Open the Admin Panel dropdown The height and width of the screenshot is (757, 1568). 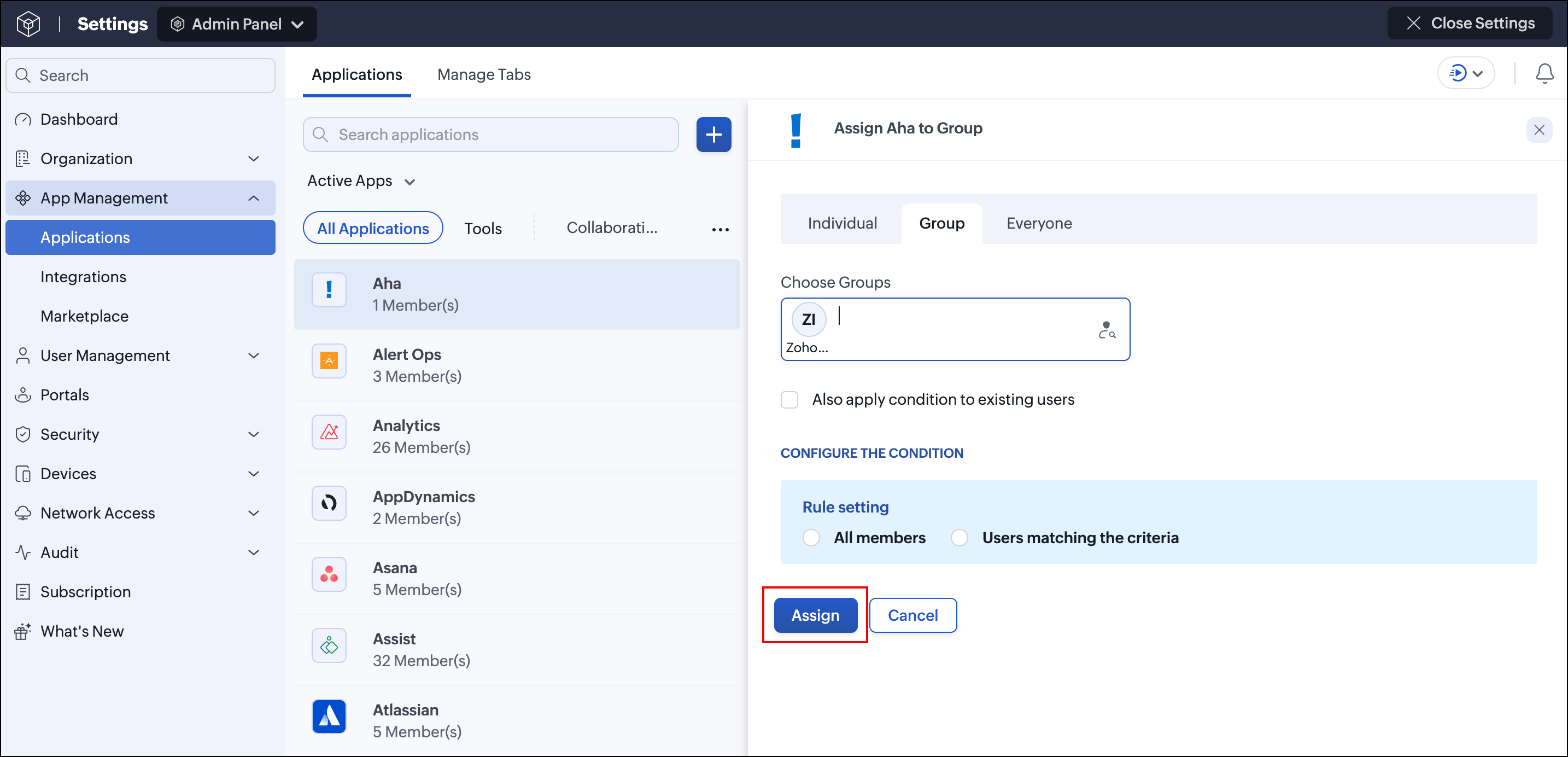(x=237, y=24)
